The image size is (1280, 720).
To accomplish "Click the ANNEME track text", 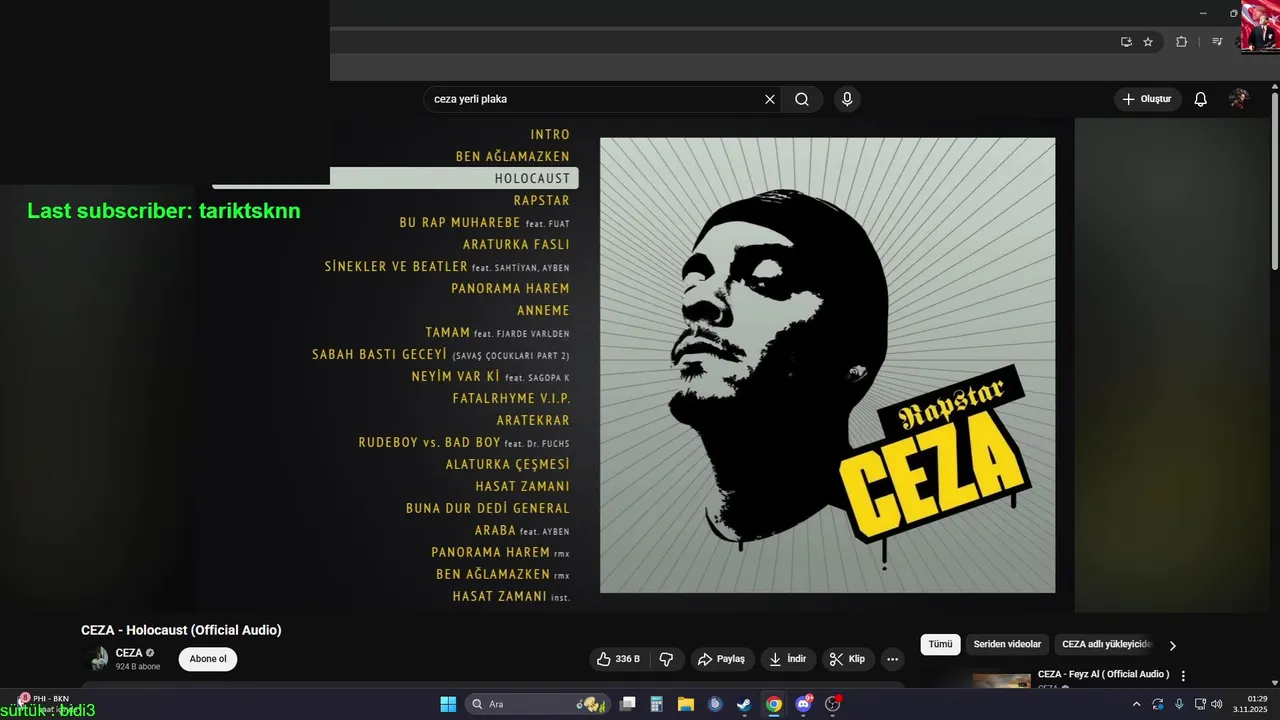I will point(543,310).
